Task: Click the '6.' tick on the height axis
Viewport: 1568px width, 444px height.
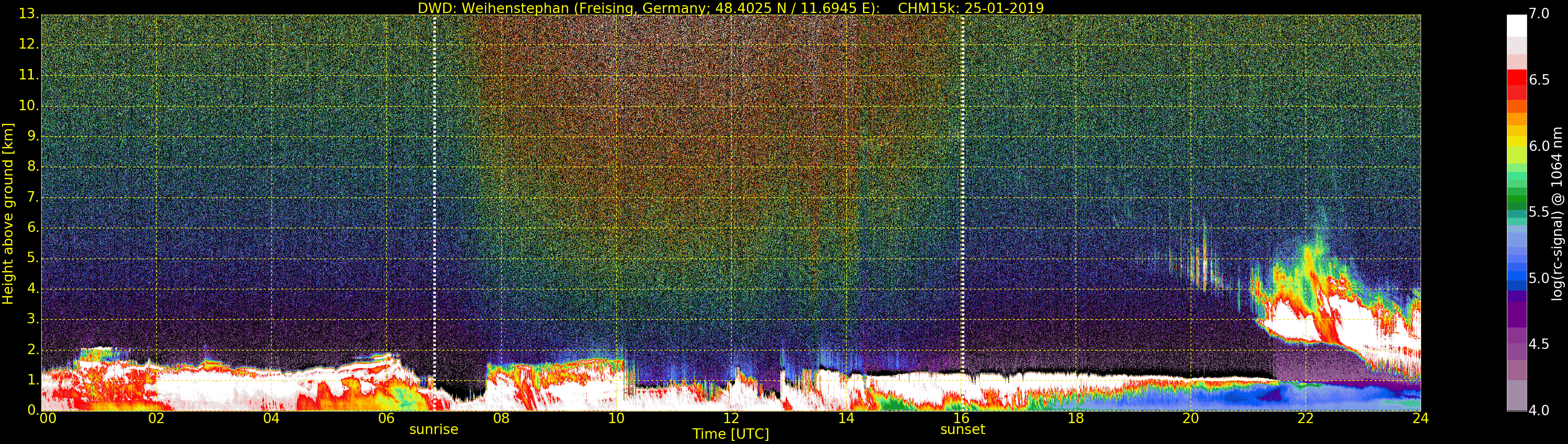Action: [32, 227]
